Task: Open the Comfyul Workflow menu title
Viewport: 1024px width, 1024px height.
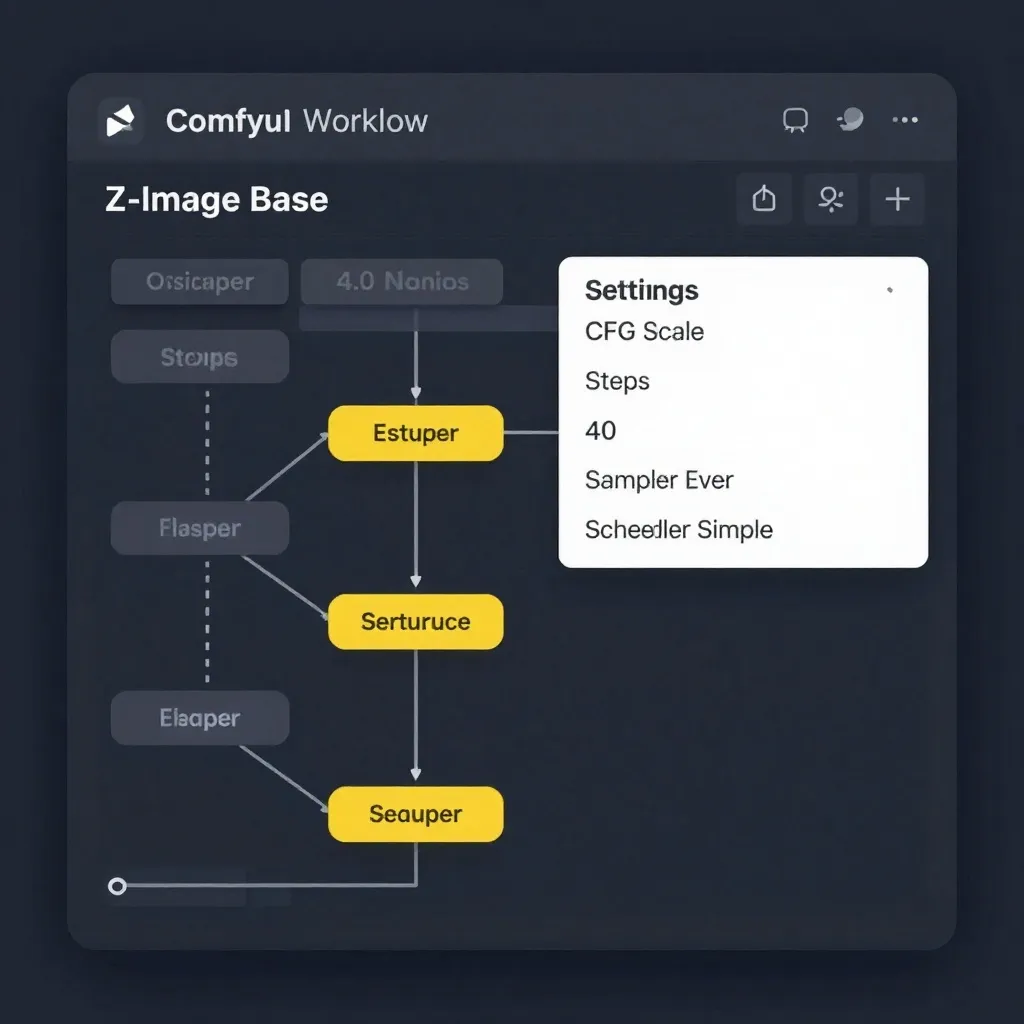Action: pos(296,120)
